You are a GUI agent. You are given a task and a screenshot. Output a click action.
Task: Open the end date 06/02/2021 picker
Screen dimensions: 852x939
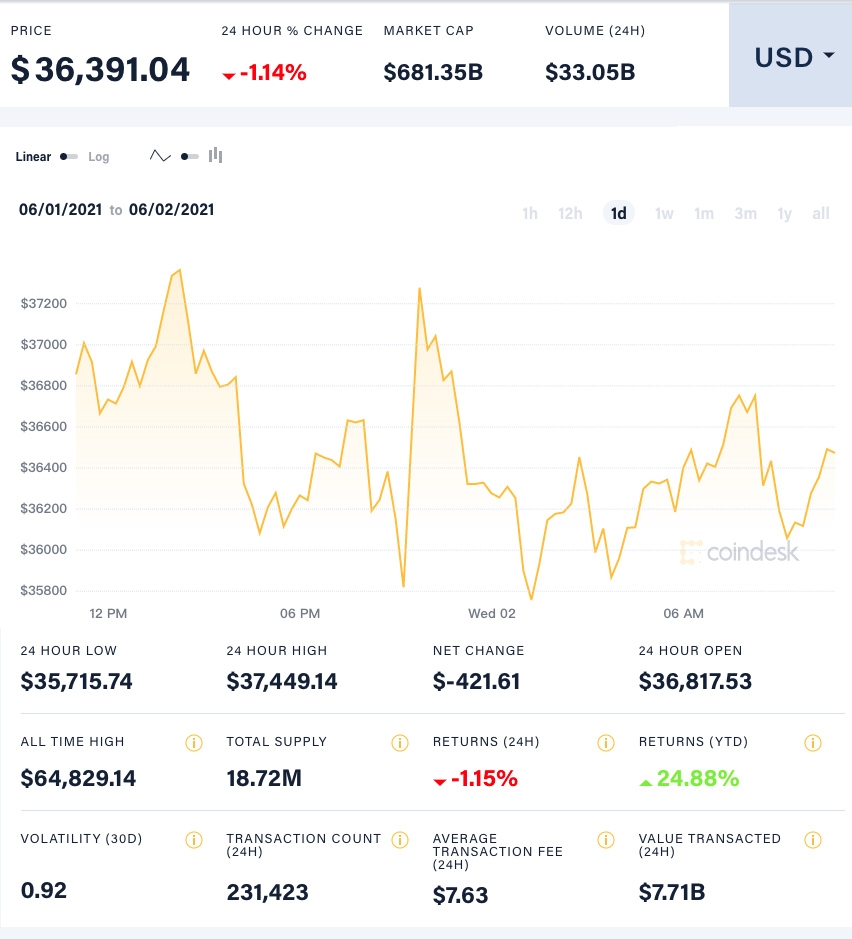pyautogui.click(x=174, y=211)
